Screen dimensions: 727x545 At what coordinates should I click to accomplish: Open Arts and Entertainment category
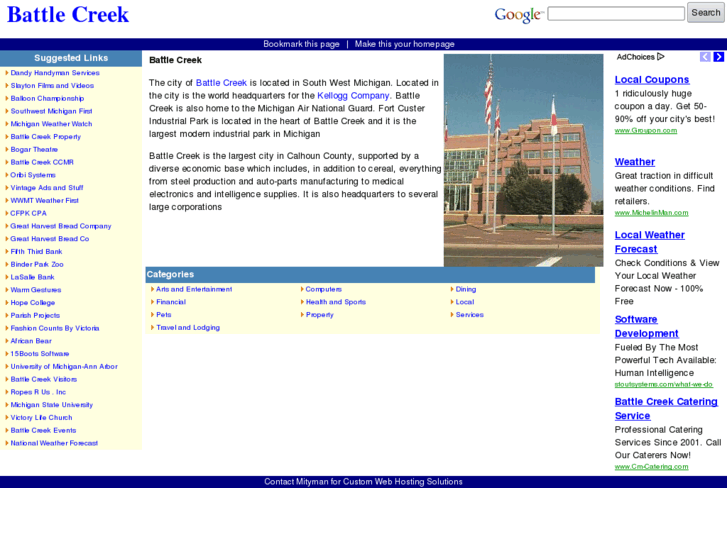194,289
